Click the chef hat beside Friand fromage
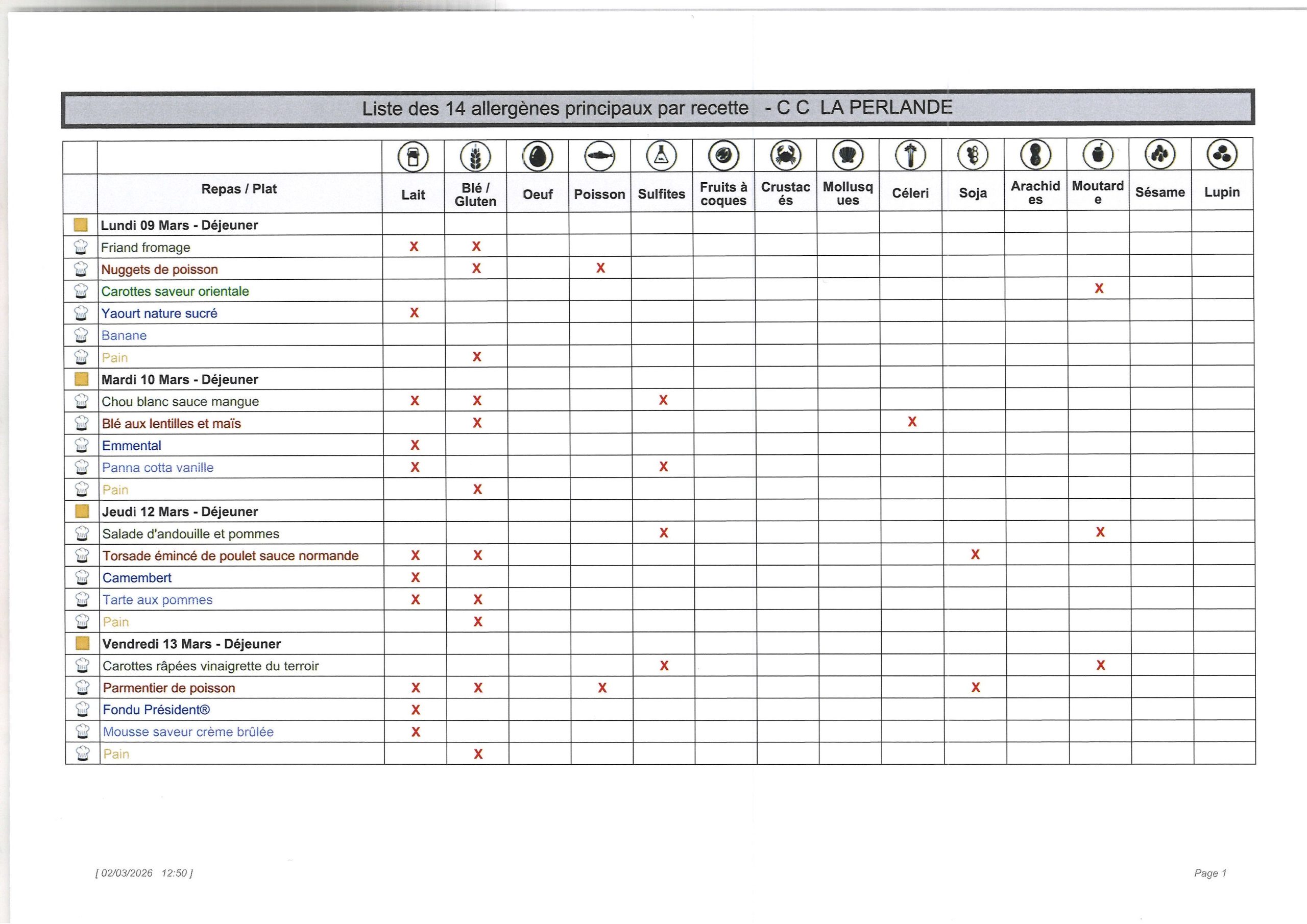Image resolution: width=1307 pixels, height=924 pixels. [x=81, y=247]
